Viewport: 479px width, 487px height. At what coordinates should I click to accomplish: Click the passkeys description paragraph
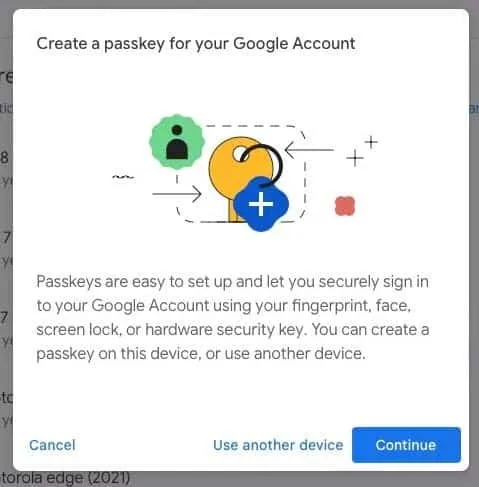[x=232, y=317]
